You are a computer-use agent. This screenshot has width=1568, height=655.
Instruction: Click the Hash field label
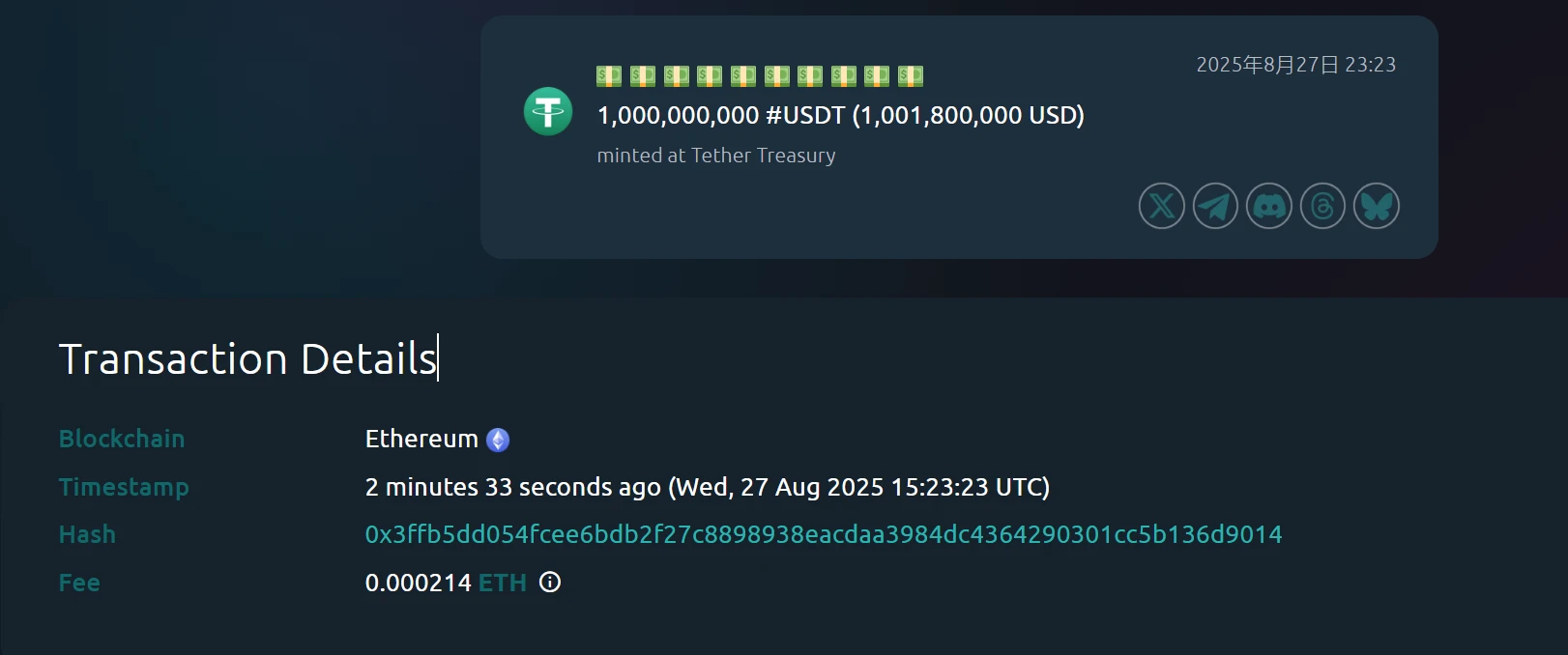[x=87, y=534]
